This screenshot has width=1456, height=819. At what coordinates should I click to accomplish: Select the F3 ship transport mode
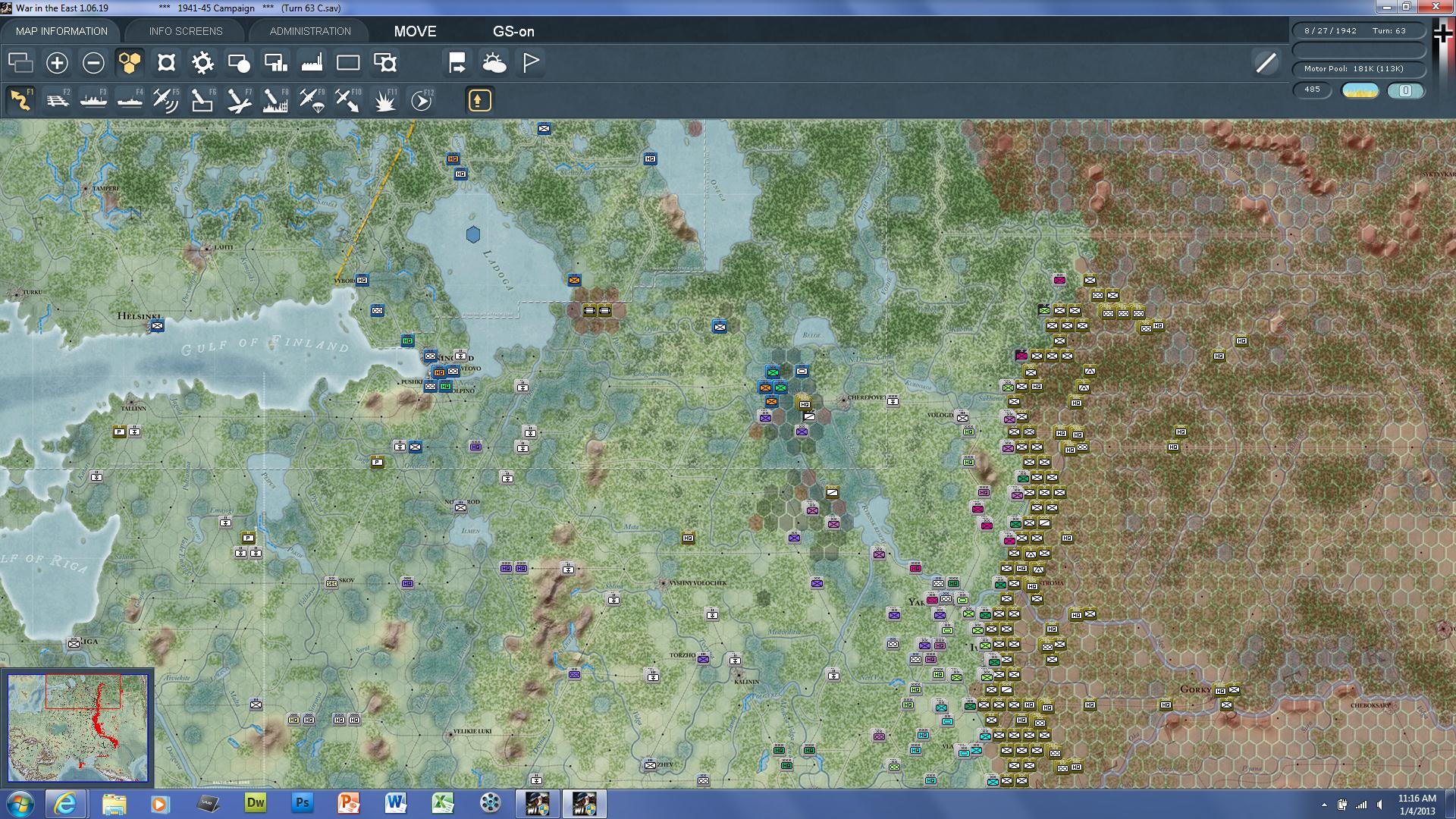(x=93, y=100)
